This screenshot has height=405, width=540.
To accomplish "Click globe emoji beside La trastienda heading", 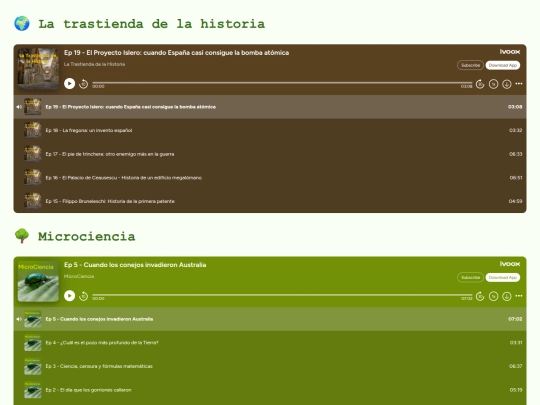I will point(22,23).
